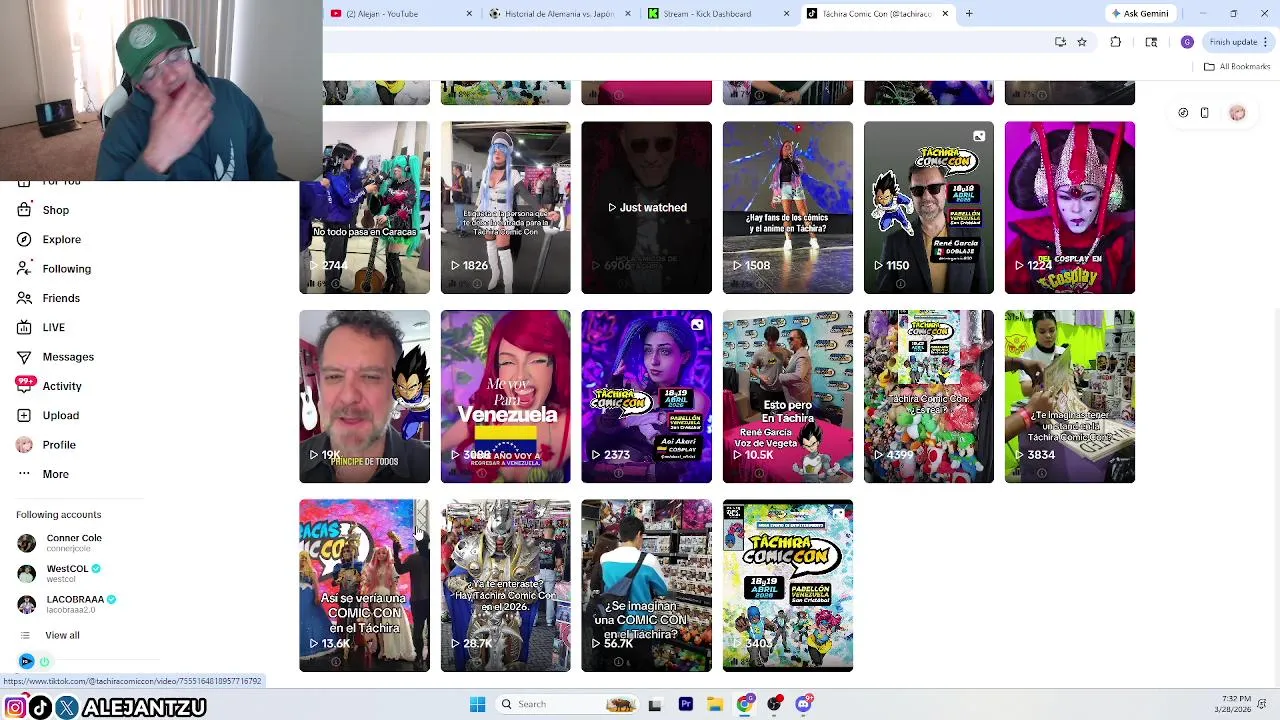Open the Me voy para Venezuela video
Image resolution: width=1280 pixels, height=720 pixels.
505,396
